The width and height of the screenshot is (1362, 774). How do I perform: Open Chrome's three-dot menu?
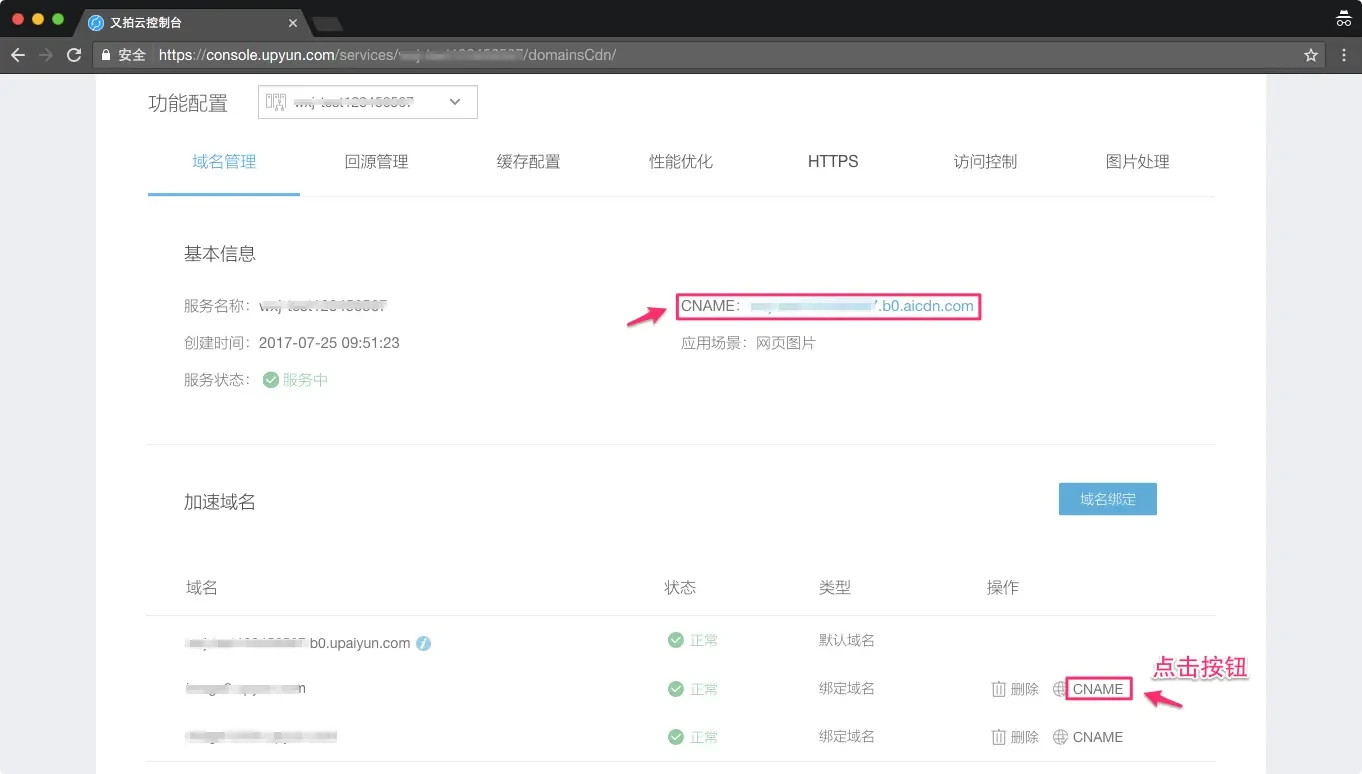click(1343, 55)
